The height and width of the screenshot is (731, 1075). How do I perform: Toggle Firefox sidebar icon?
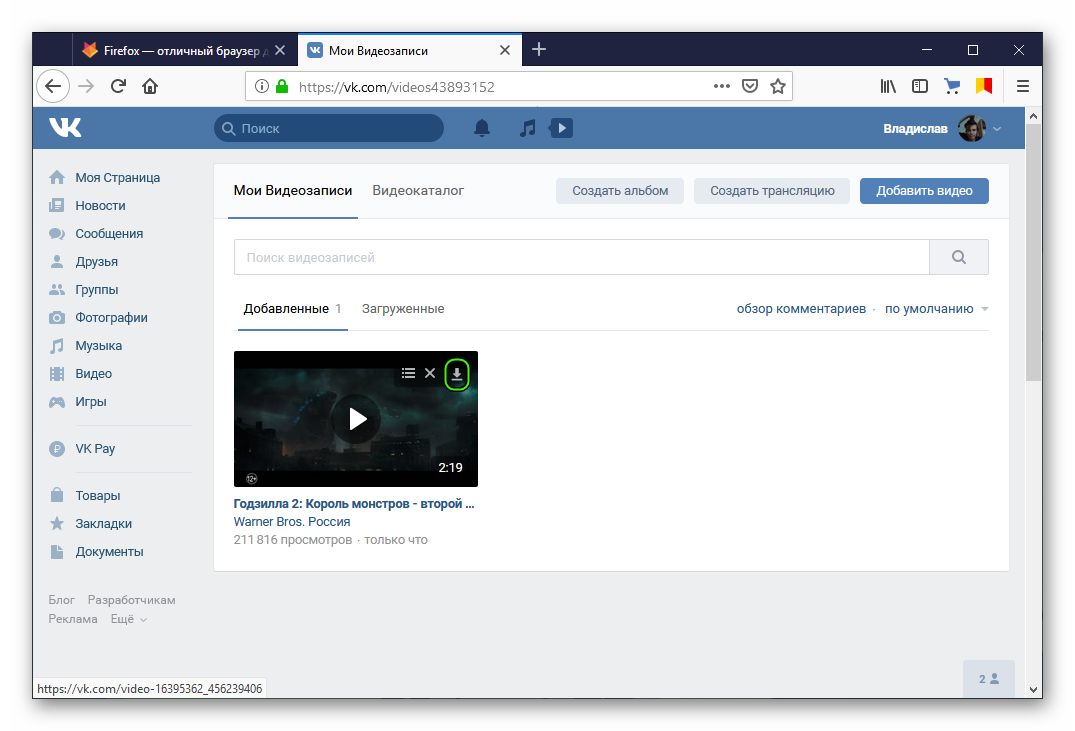tap(920, 86)
